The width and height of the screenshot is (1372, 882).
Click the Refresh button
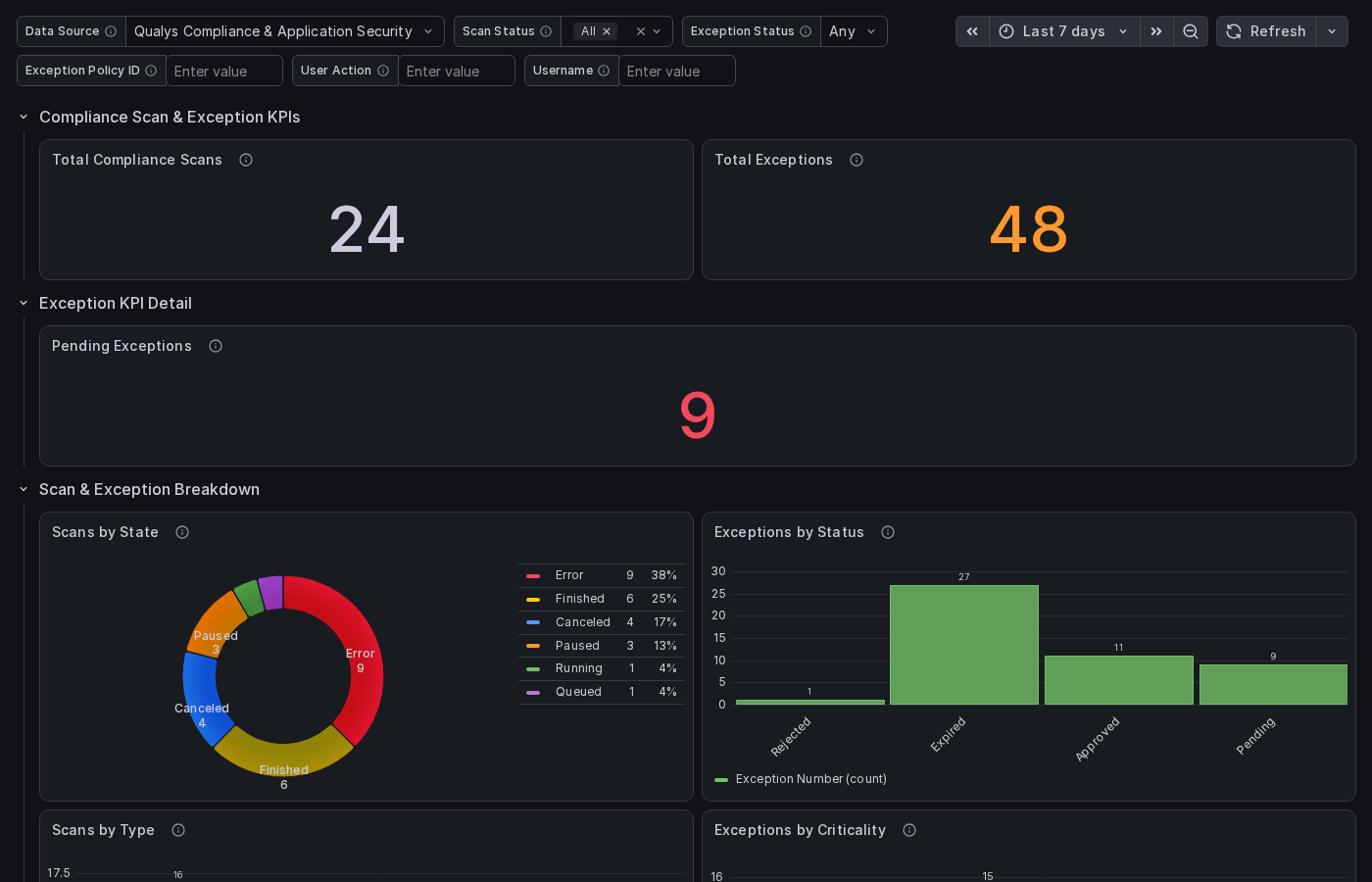click(1266, 31)
